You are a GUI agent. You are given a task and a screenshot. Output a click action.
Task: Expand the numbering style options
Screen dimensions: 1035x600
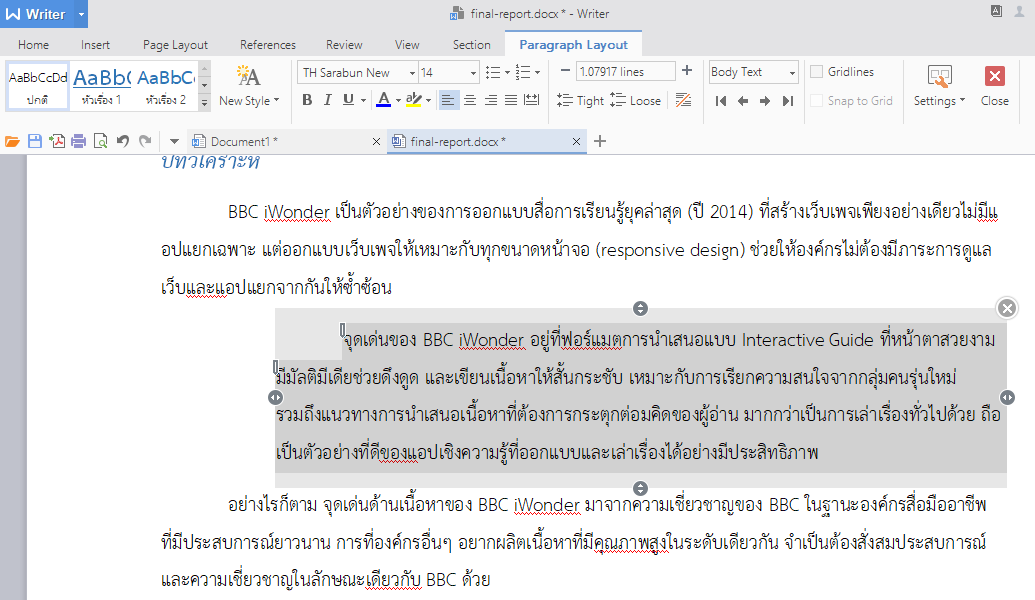click(x=537, y=73)
